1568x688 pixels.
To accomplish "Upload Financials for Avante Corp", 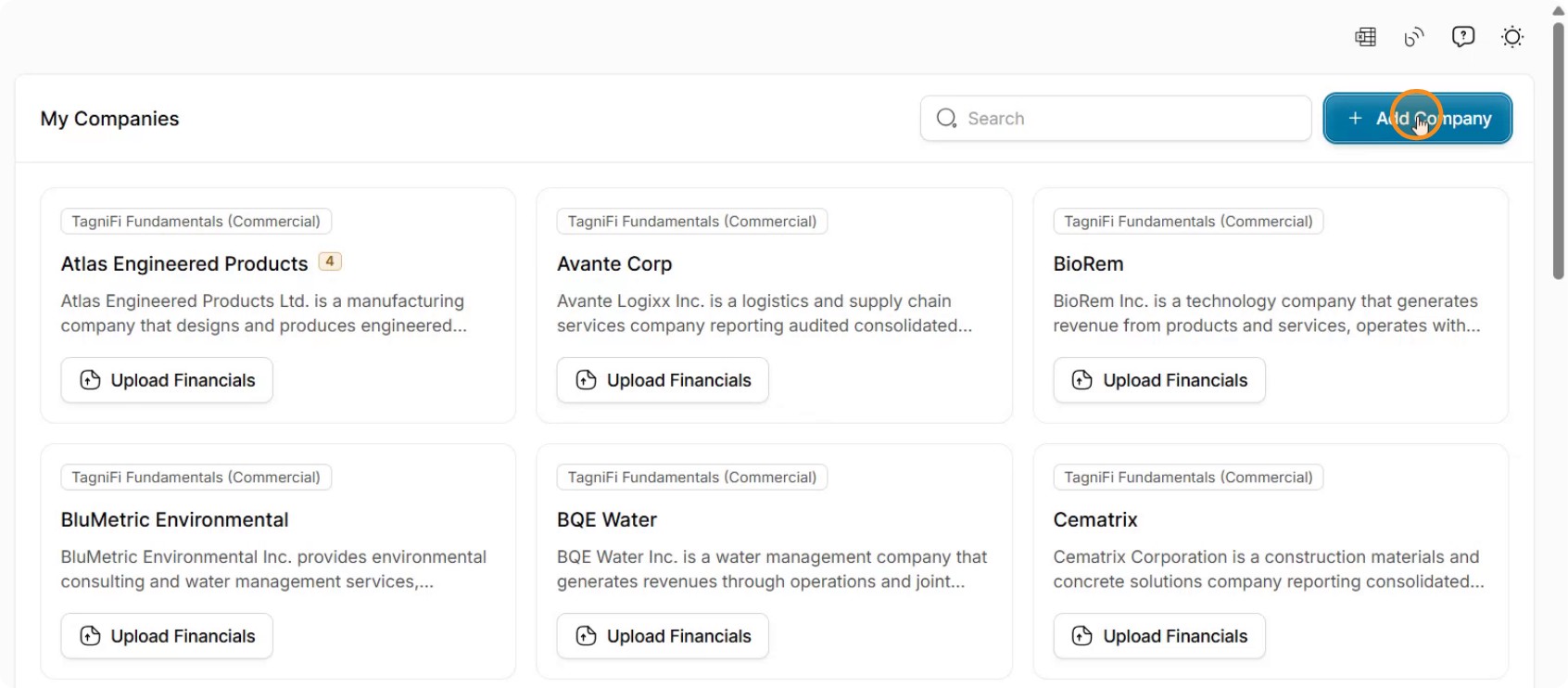I will (x=663, y=380).
